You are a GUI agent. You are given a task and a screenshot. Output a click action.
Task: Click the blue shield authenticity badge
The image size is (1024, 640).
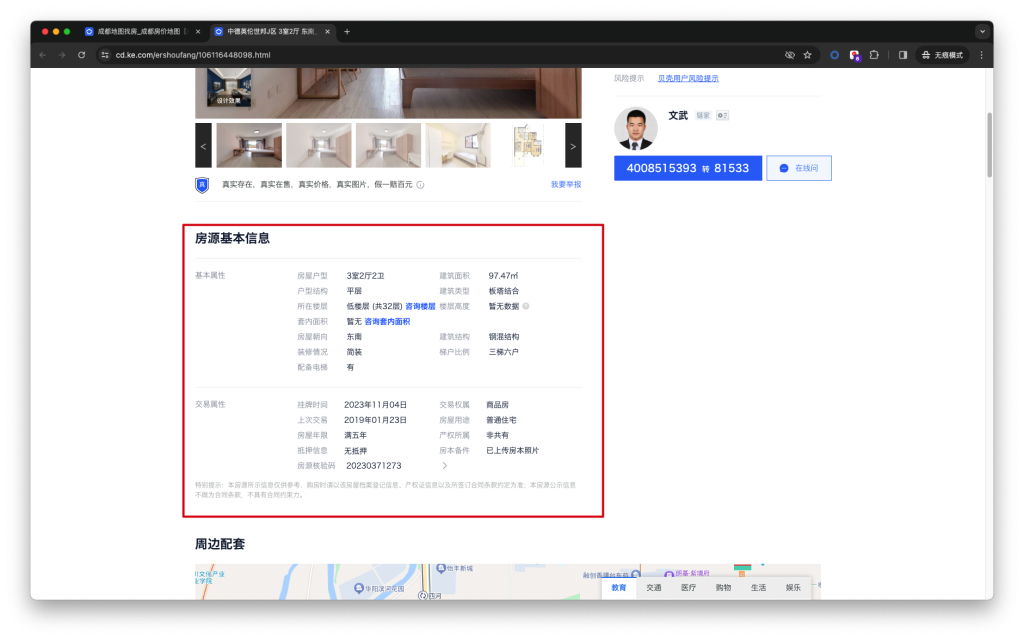click(202, 185)
